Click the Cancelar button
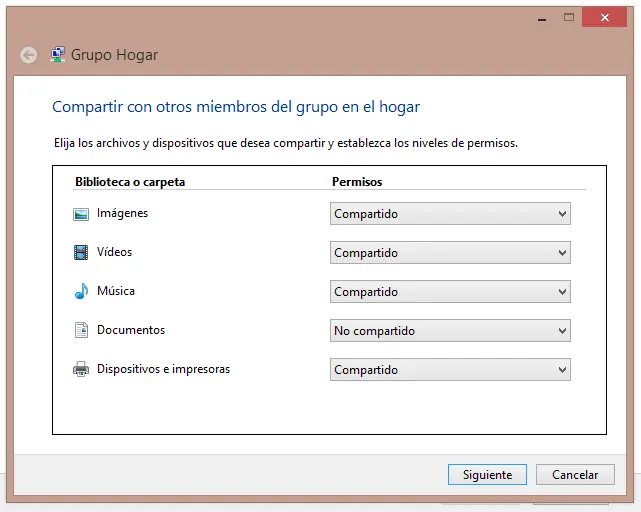The width and height of the screenshot is (641, 512). 575,474
